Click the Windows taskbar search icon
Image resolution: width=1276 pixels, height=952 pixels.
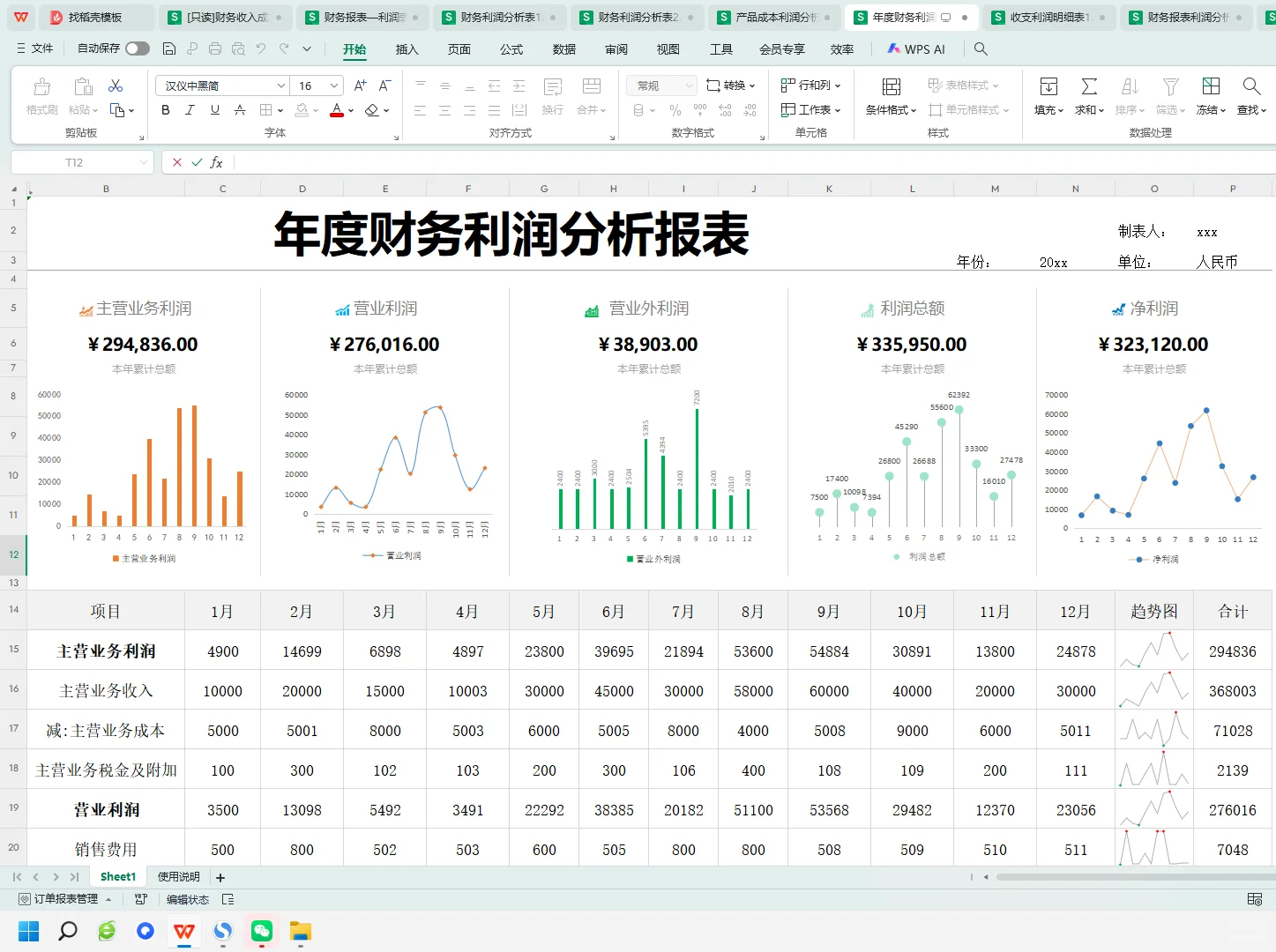(x=68, y=931)
